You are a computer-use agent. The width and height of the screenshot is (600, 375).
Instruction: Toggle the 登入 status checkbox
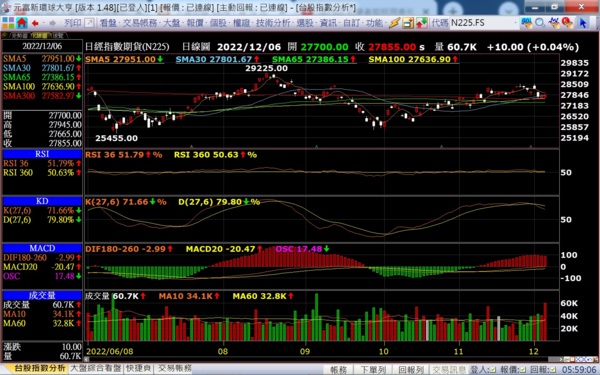(493, 370)
